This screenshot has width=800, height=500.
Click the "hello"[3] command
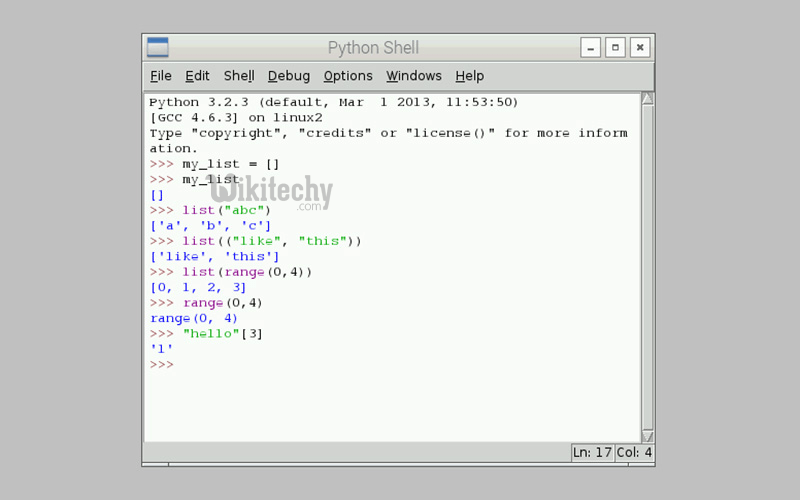pyautogui.click(x=222, y=334)
